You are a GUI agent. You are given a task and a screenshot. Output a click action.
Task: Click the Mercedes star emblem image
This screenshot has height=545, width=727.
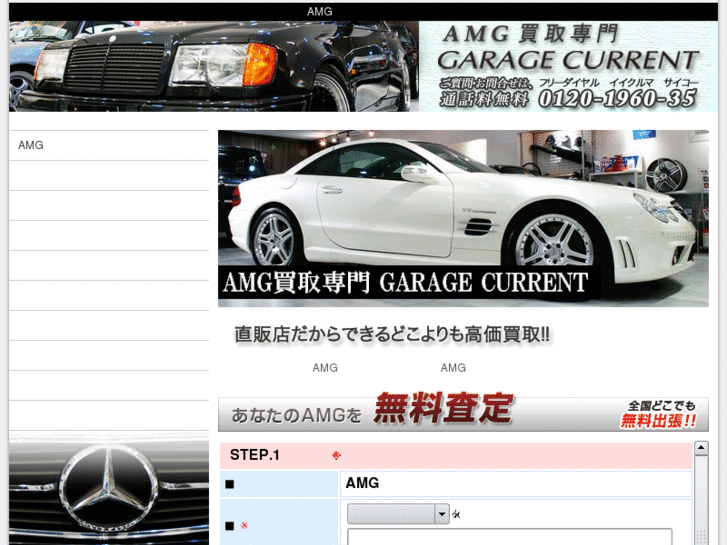click(x=109, y=488)
